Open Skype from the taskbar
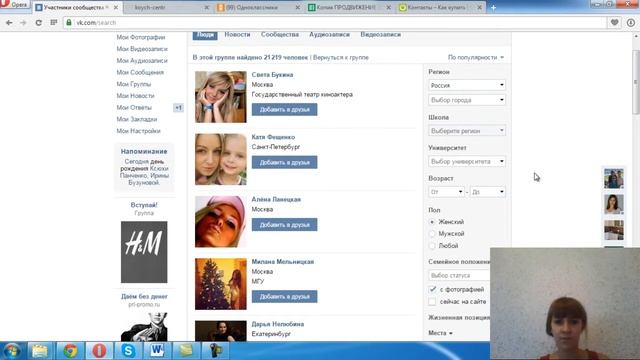The width and height of the screenshot is (640, 360). (128, 351)
